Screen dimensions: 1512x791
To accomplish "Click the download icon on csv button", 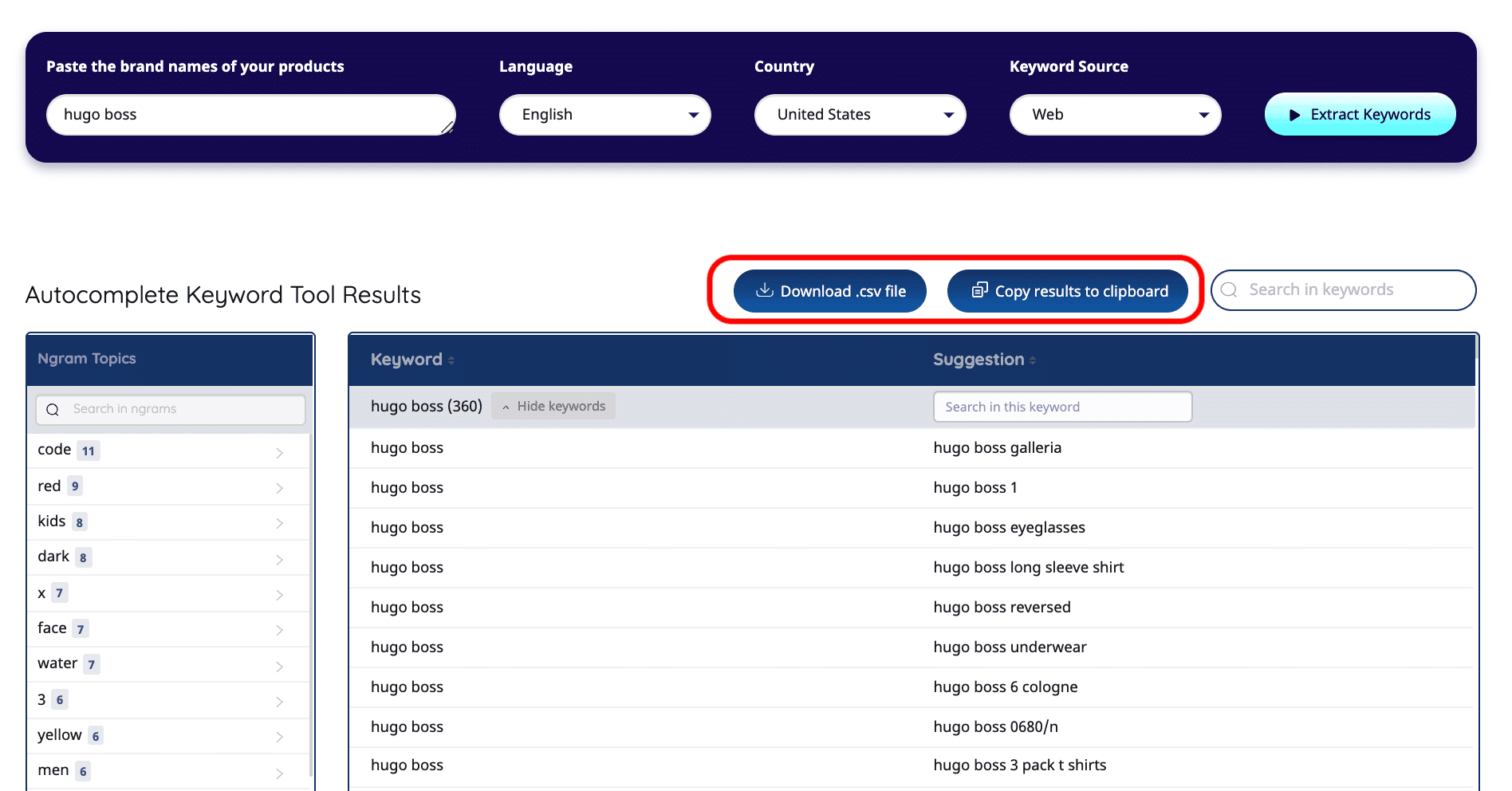I will click(765, 290).
